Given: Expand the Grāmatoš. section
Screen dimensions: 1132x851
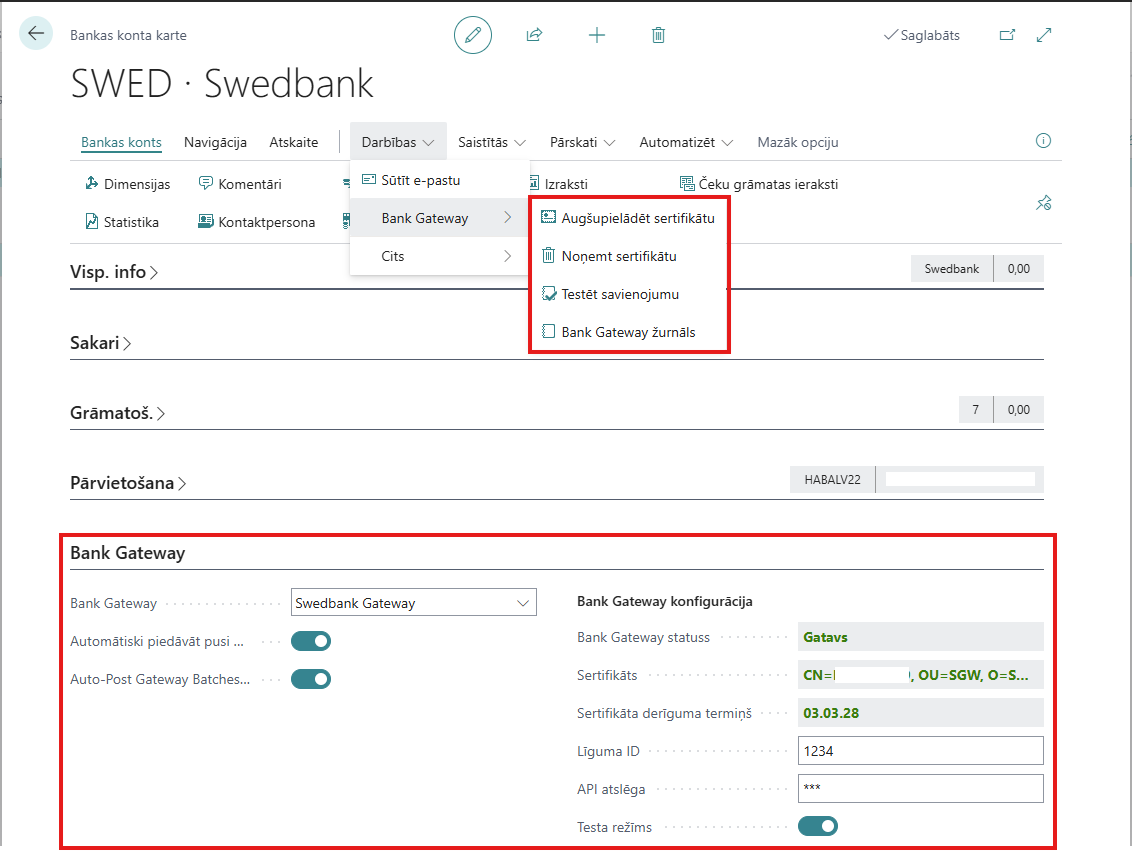Looking at the screenshot, I should click(118, 413).
